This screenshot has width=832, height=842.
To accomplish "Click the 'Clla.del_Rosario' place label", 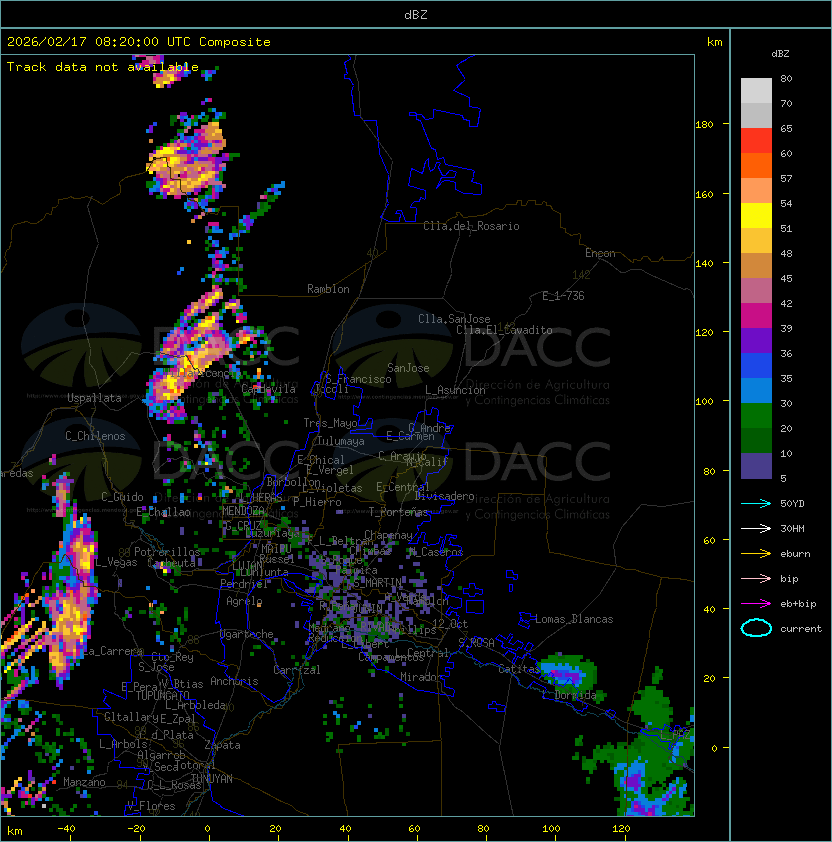I will (x=471, y=226).
